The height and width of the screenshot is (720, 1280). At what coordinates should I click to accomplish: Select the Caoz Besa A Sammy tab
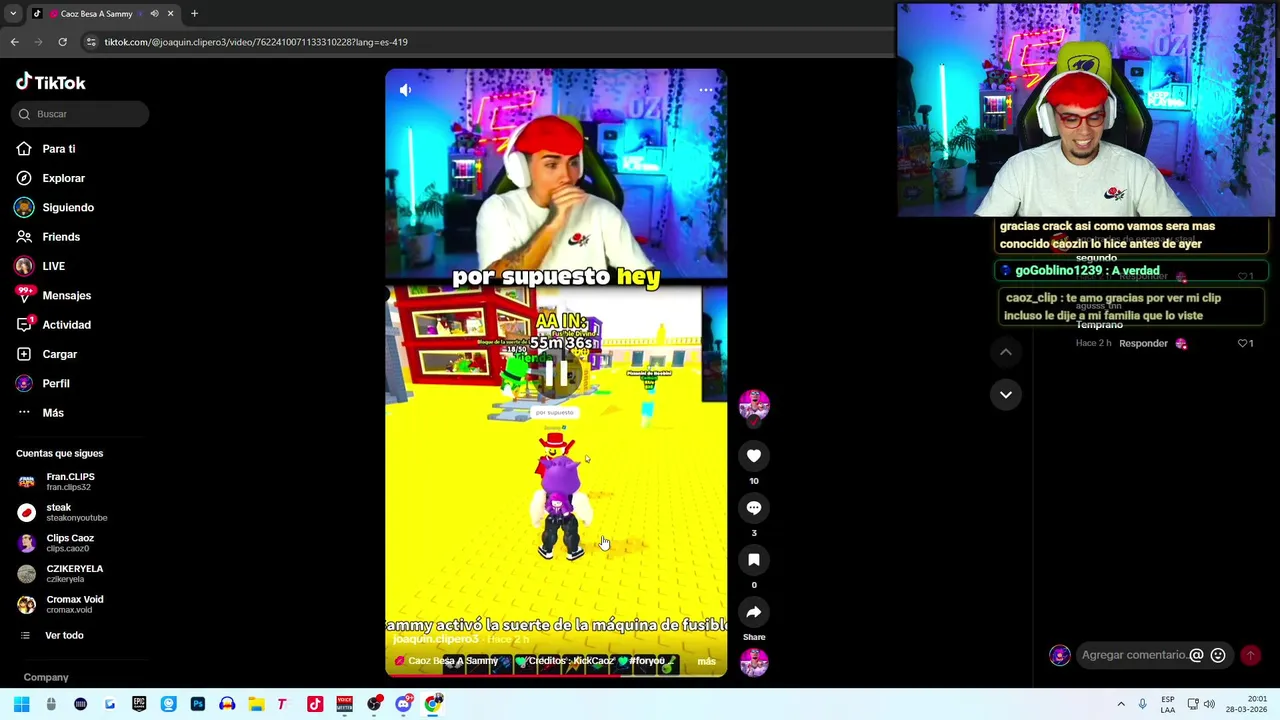click(x=96, y=14)
